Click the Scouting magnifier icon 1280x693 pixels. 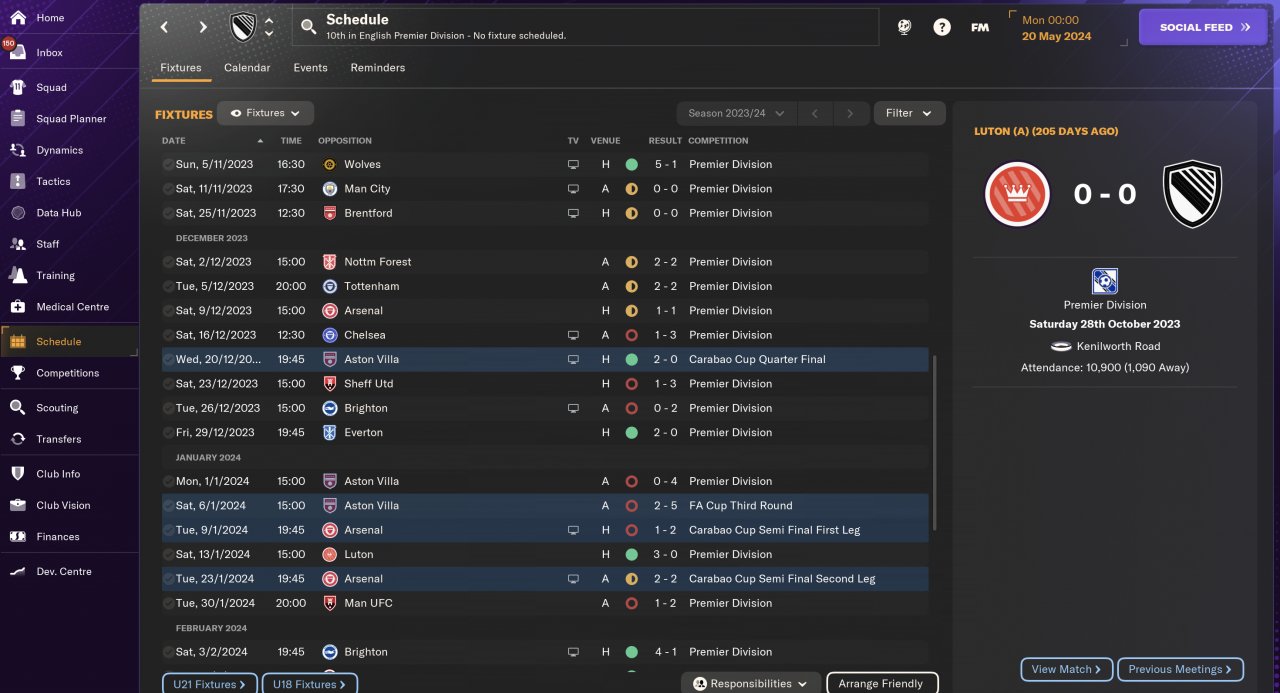click(18, 408)
